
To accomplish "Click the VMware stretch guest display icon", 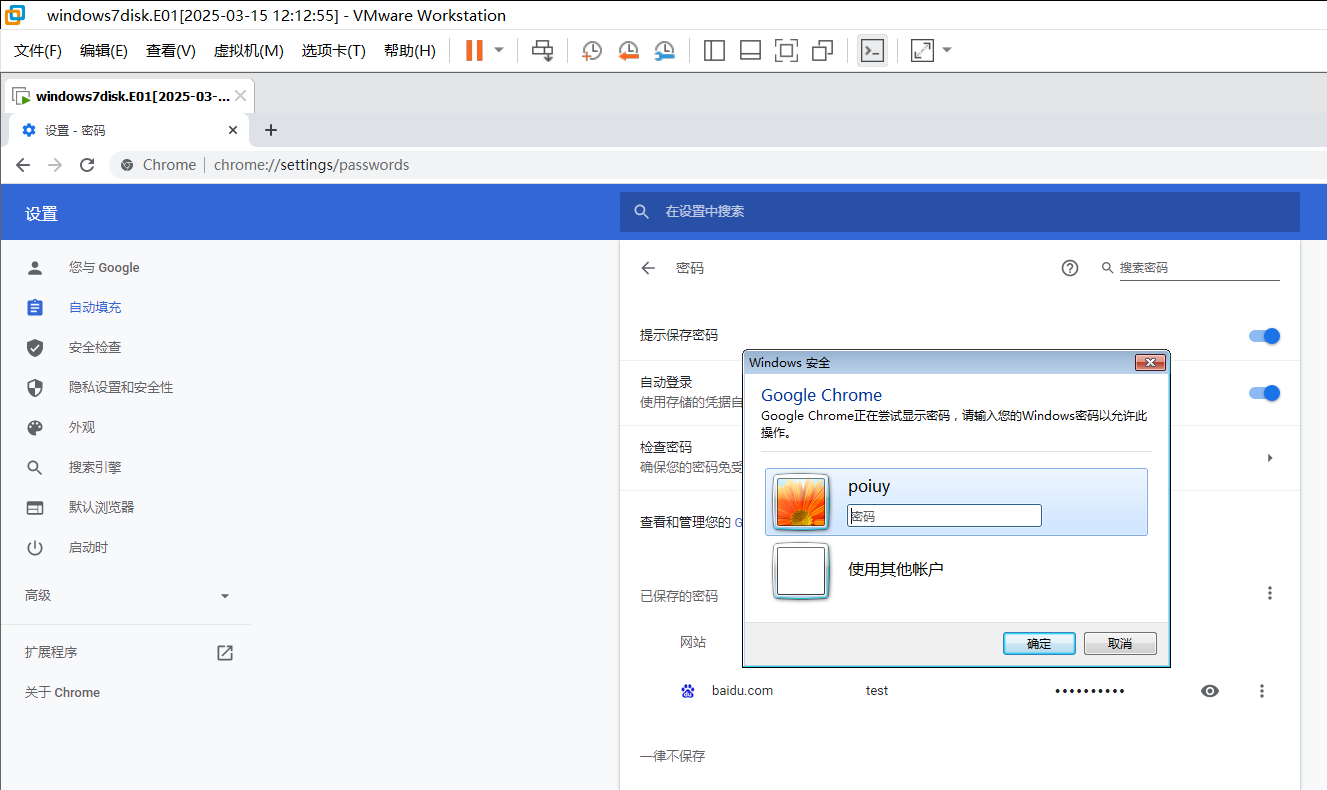I will pyautogui.click(x=922, y=50).
